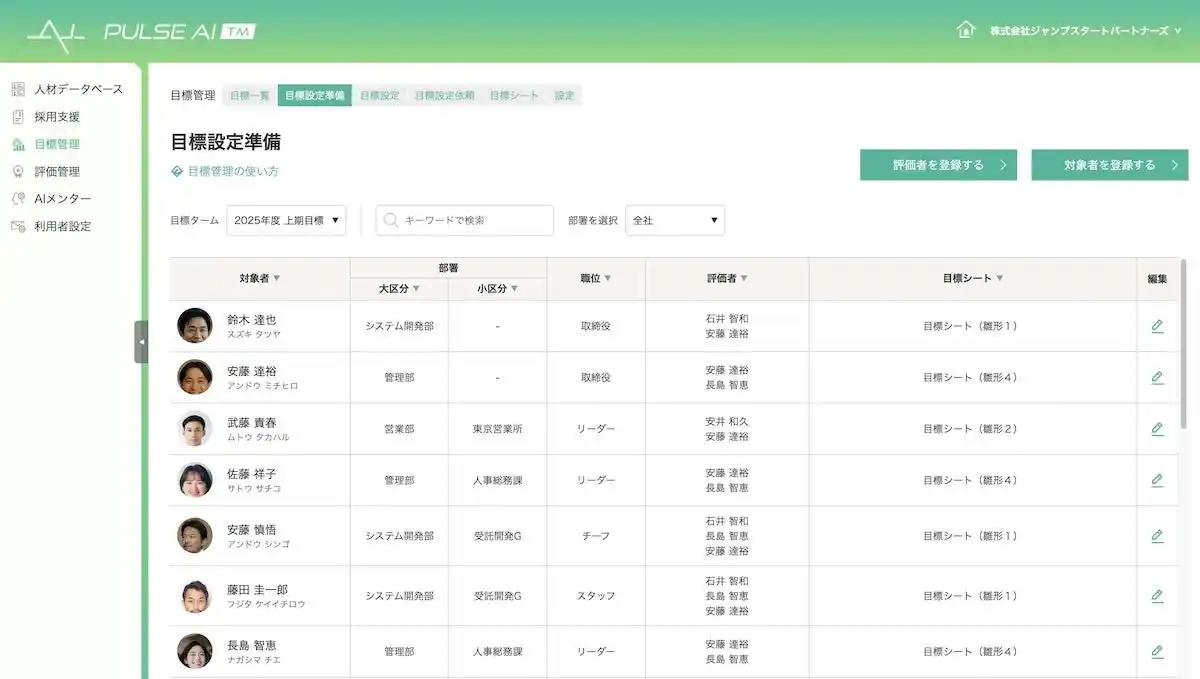Click edit pencil for 鈴木 達也

pyautogui.click(x=1157, y=326)
